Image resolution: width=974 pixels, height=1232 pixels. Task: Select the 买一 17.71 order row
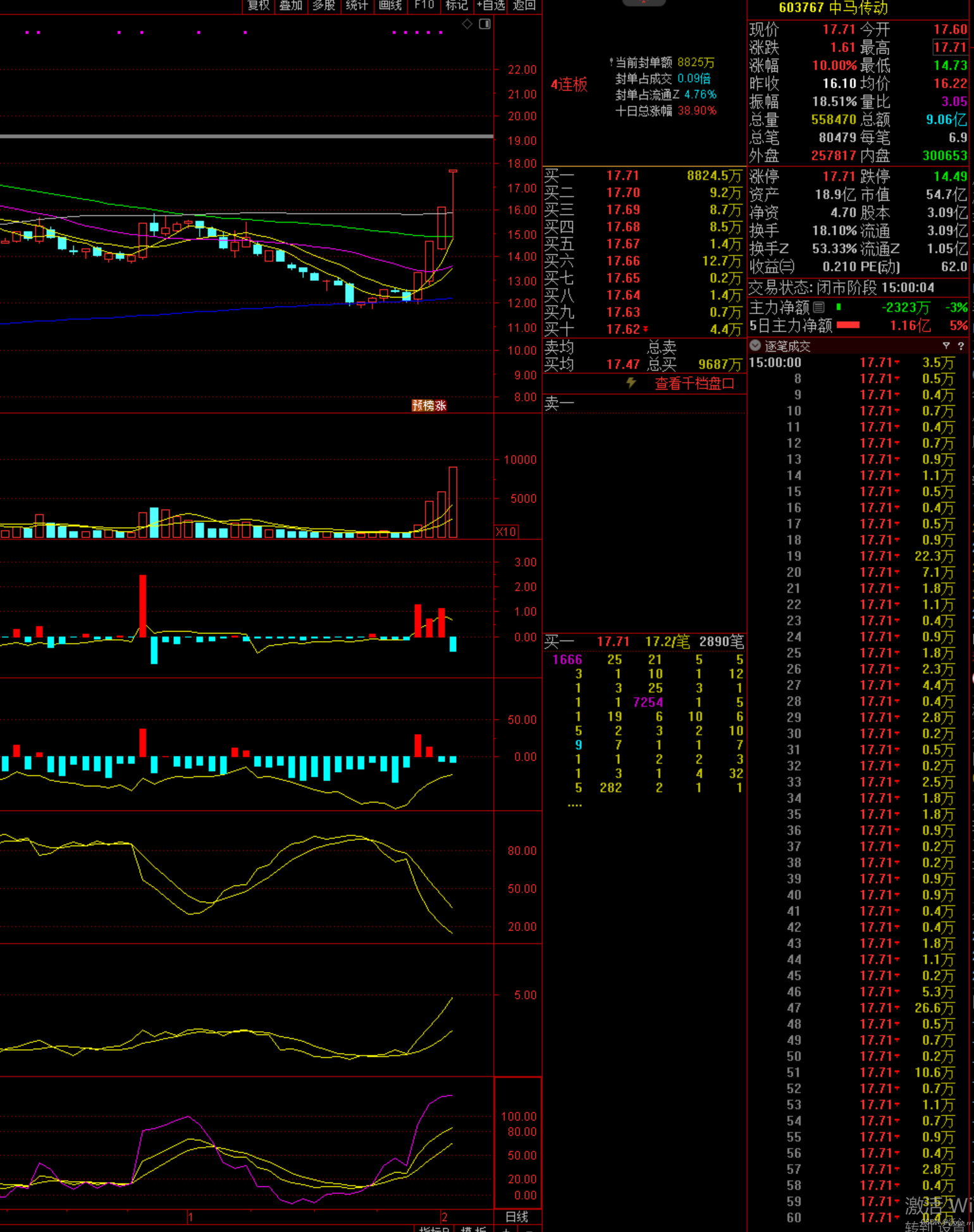[644, 176]
